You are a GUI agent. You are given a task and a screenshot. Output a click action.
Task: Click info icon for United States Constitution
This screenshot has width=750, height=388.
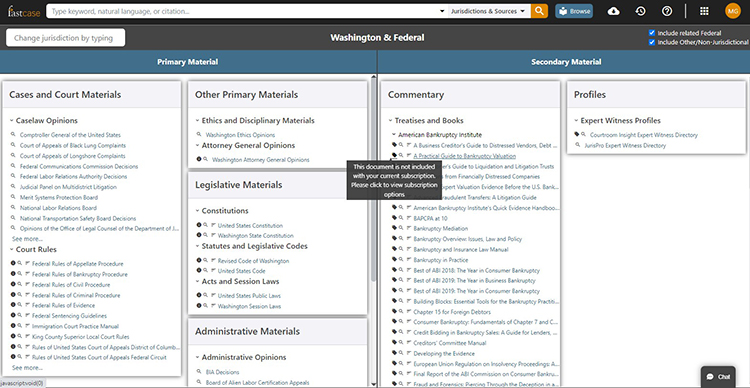point(199,225)
